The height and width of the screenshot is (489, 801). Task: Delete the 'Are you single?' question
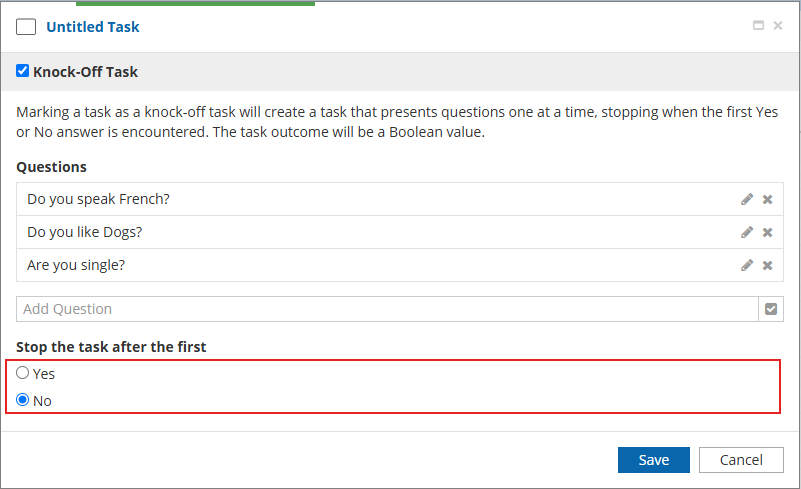tap(768, 265)
